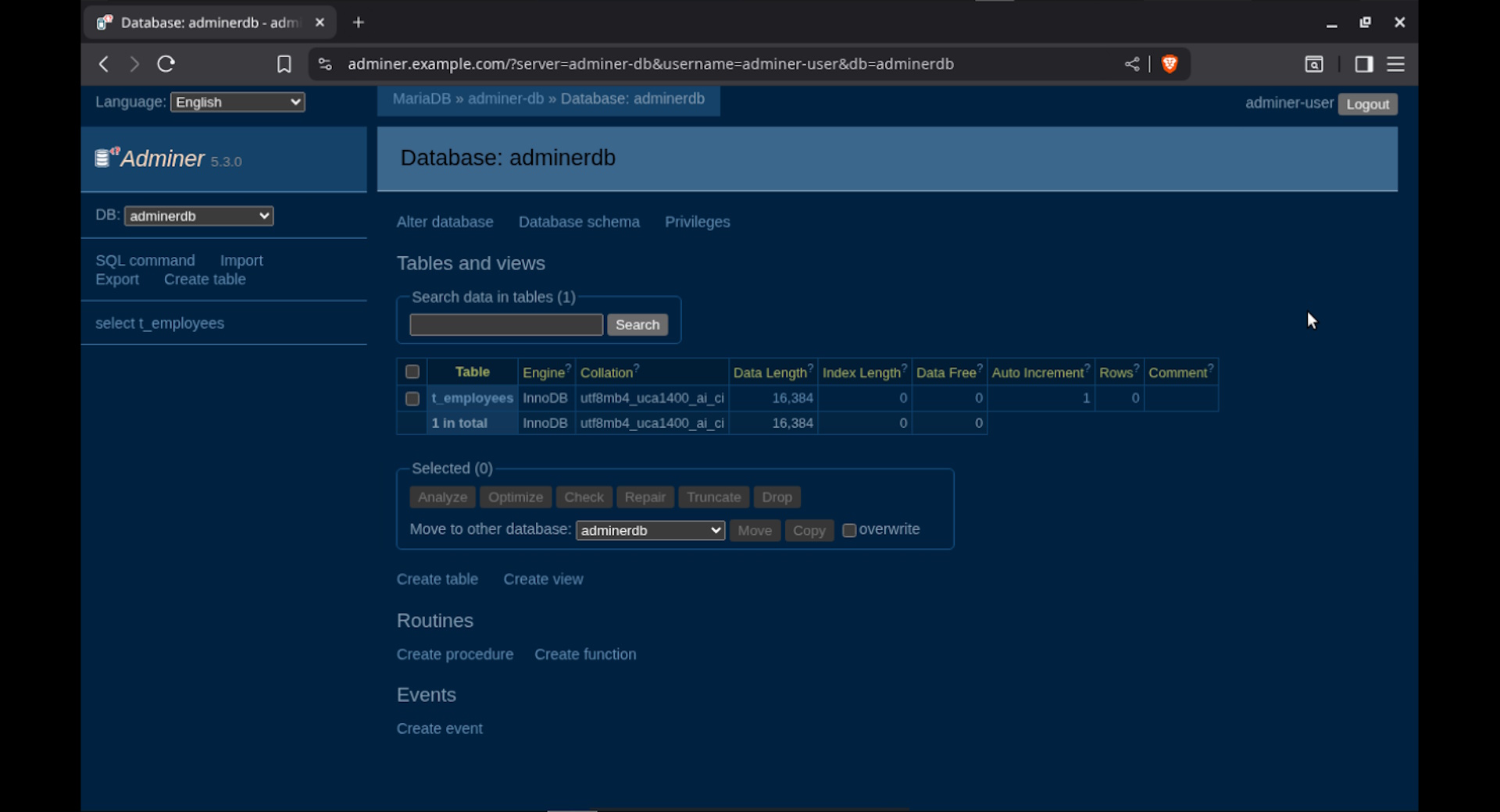Image resolution: width=1500 pixels, height=812 pixels.
Task: Open the browser sidebar panel icon
Action: [1363, 64]
